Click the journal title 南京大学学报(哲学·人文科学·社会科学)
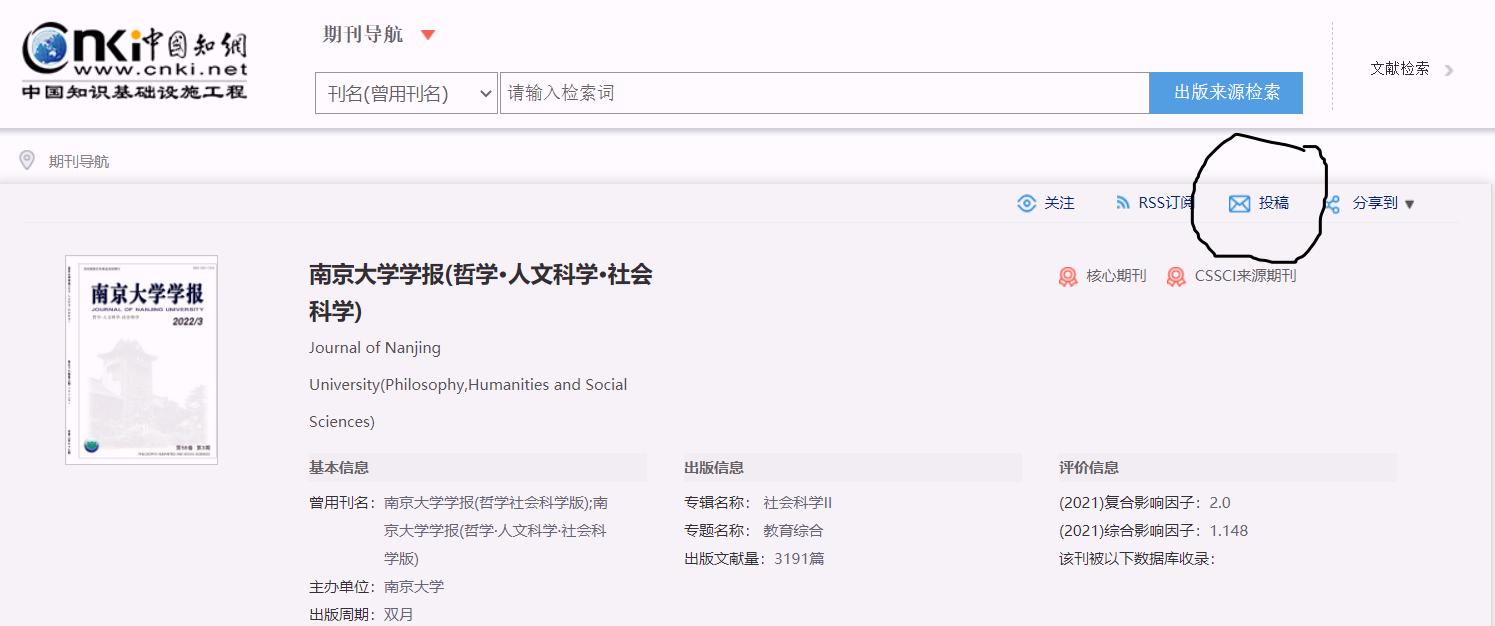1495x626 pixels. [481, 293]
